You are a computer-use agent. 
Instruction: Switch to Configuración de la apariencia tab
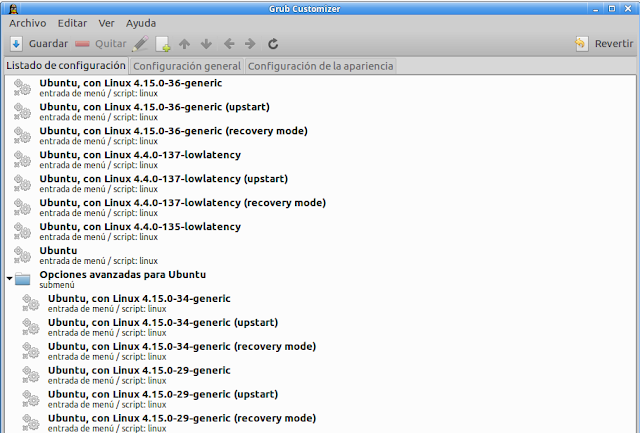[x=320, y=66]
